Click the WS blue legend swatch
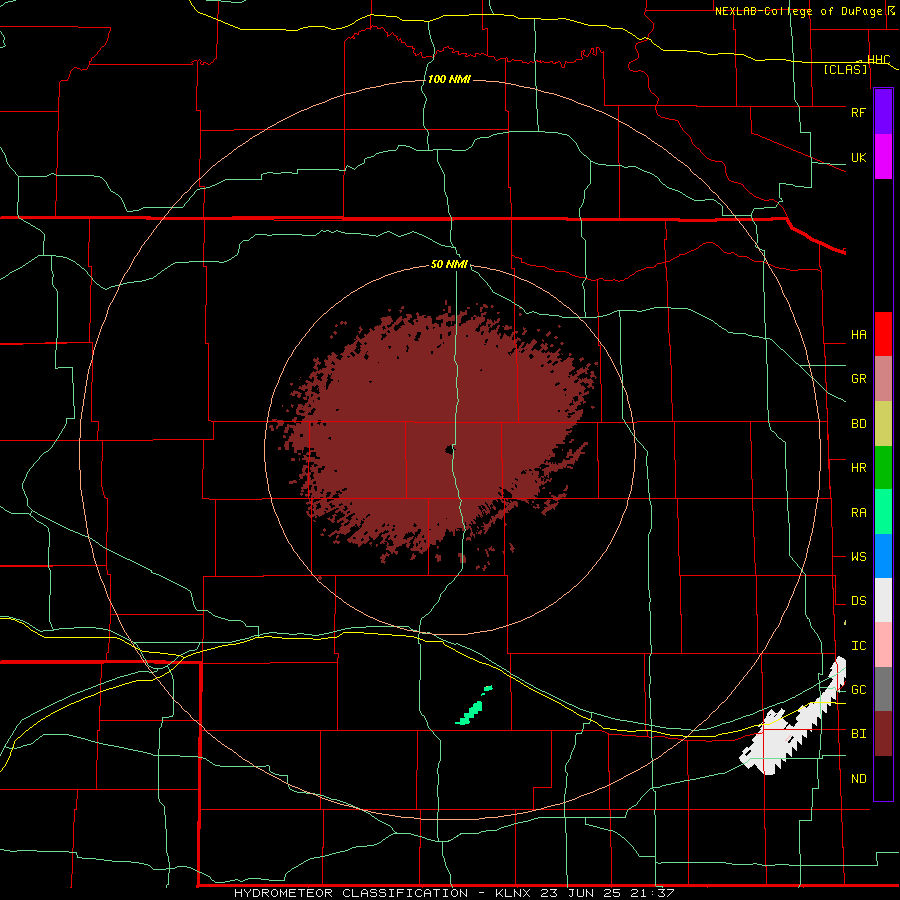 (883, 556)
